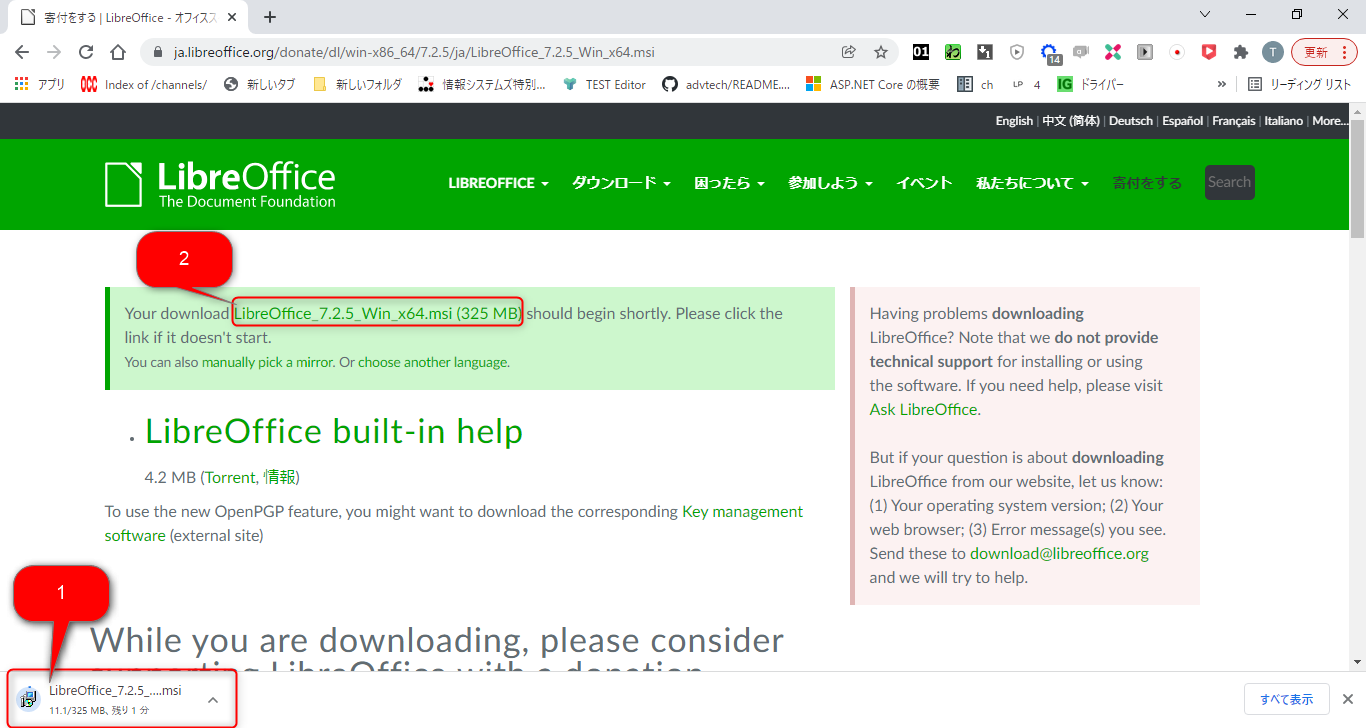Image resolution: width=1366 pixels, height=728 pixels.
Task: Open Index of /channels/ bookmark
Action: click(144, 85)
